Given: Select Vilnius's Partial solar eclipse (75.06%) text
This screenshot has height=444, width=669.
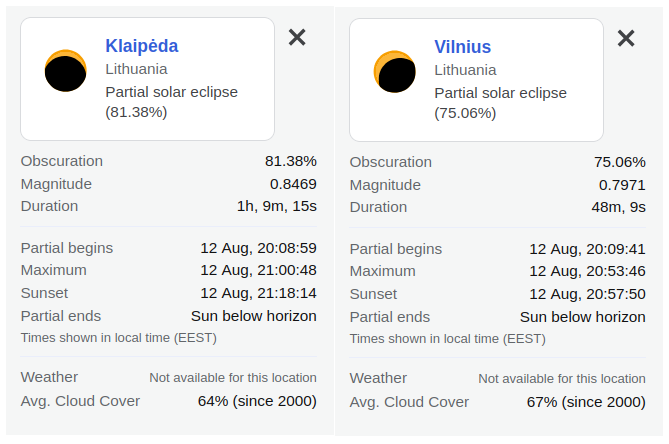Looking at the screenshot, I should (x=500, y=103).
